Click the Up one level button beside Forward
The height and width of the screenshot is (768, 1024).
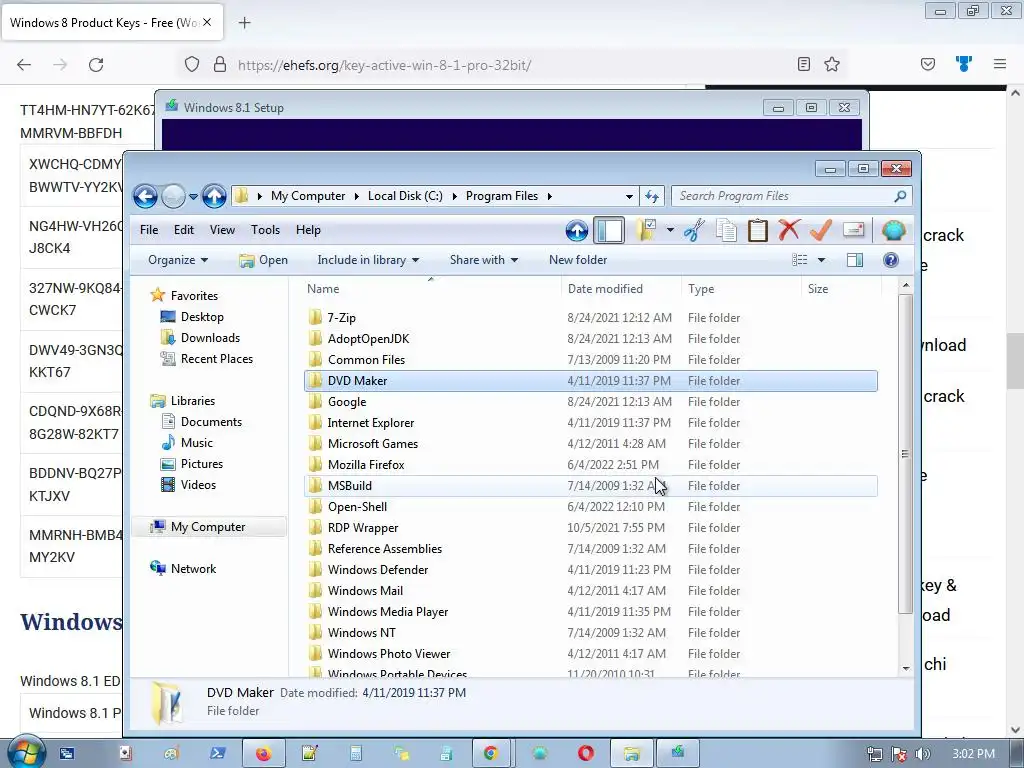[x=214, y=196]
